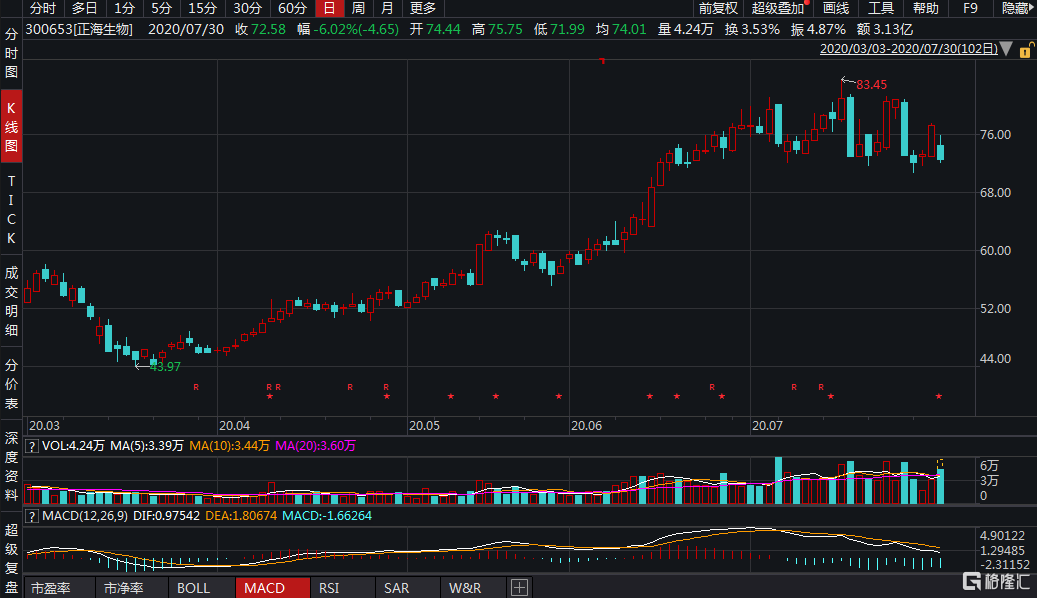This screenshot has height=598, width=1037.
Task: Click the DIF:0.97542 value
Action: (x=167, y=516)
